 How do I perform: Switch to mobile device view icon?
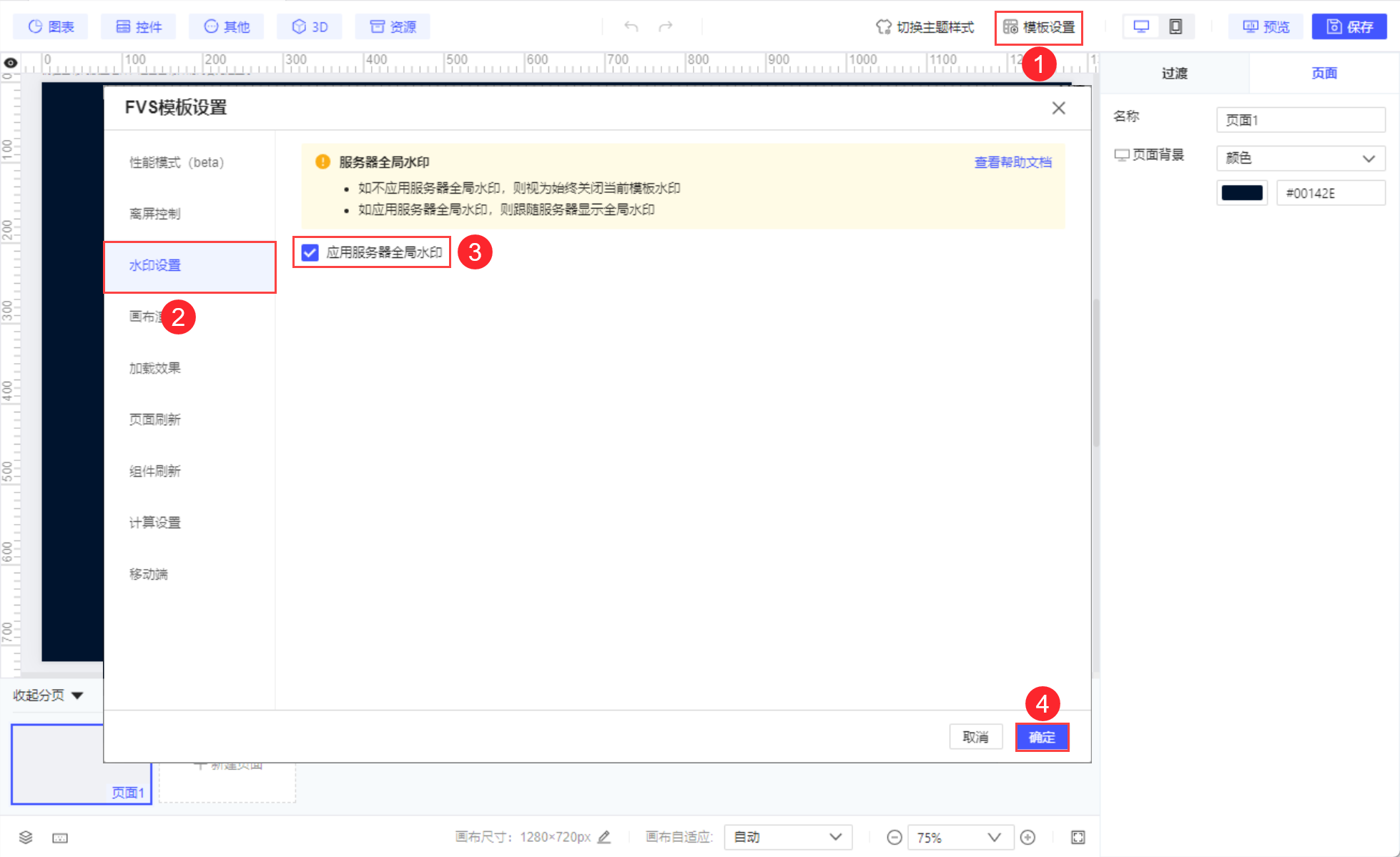[x=1175, y=26]
